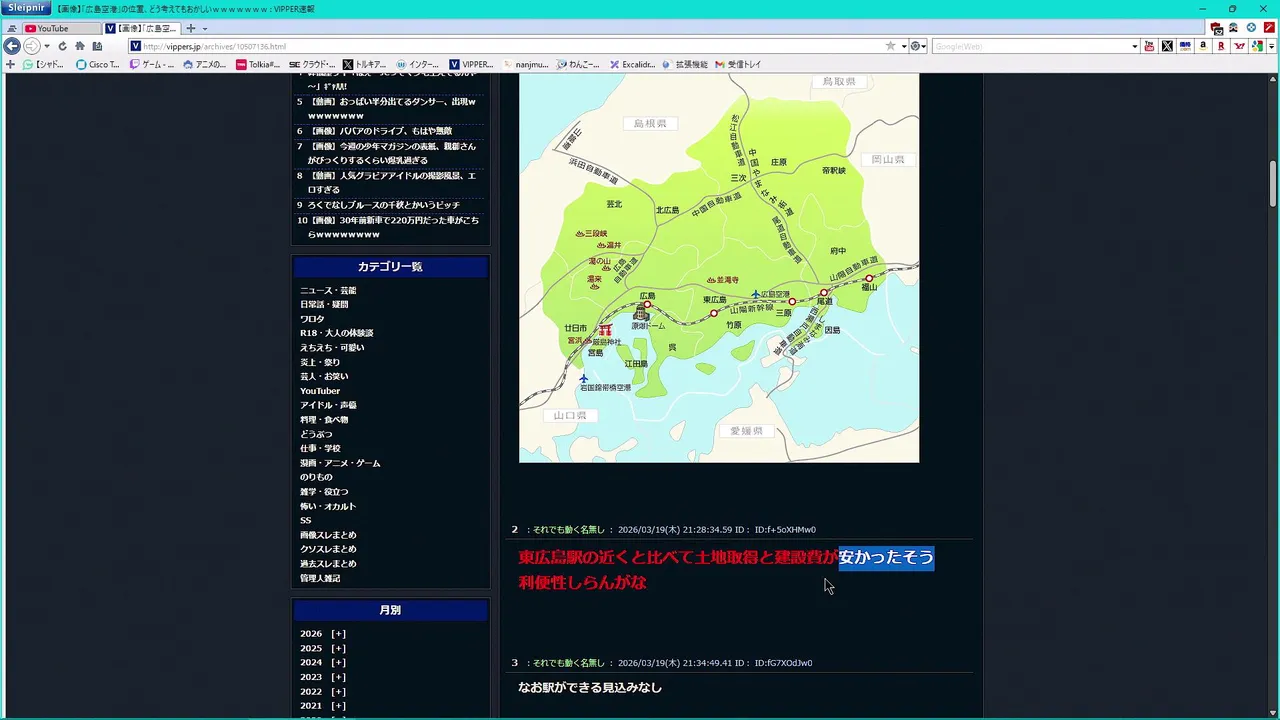Open the 画像スレまとめ category
The image size is (1280, 720).
[328, 535]
